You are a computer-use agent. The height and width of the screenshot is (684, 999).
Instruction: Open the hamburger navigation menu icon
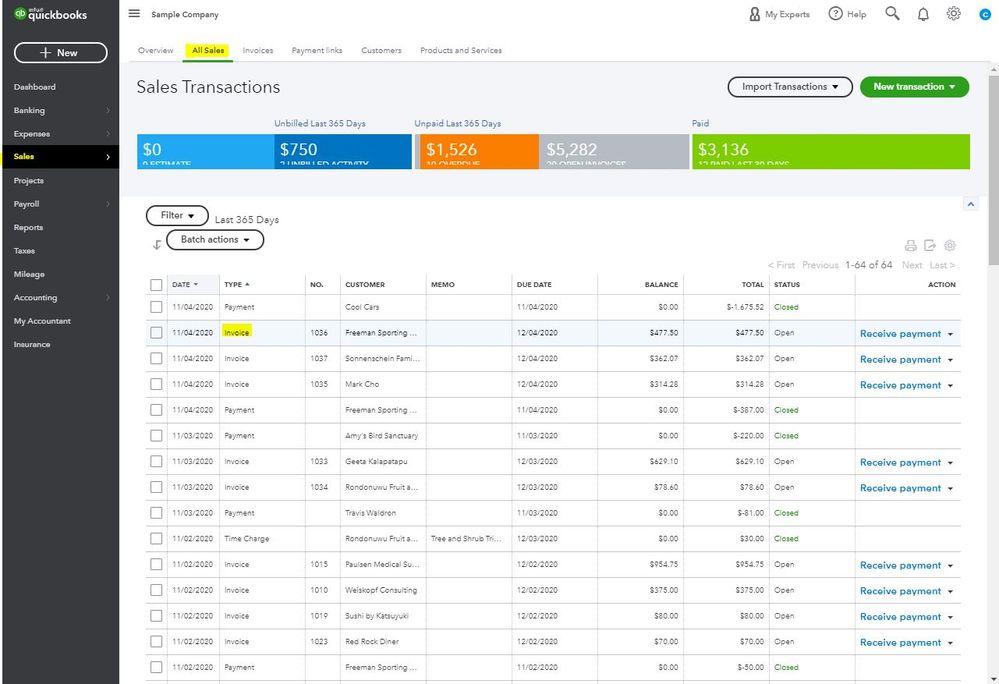coord(134,13)
